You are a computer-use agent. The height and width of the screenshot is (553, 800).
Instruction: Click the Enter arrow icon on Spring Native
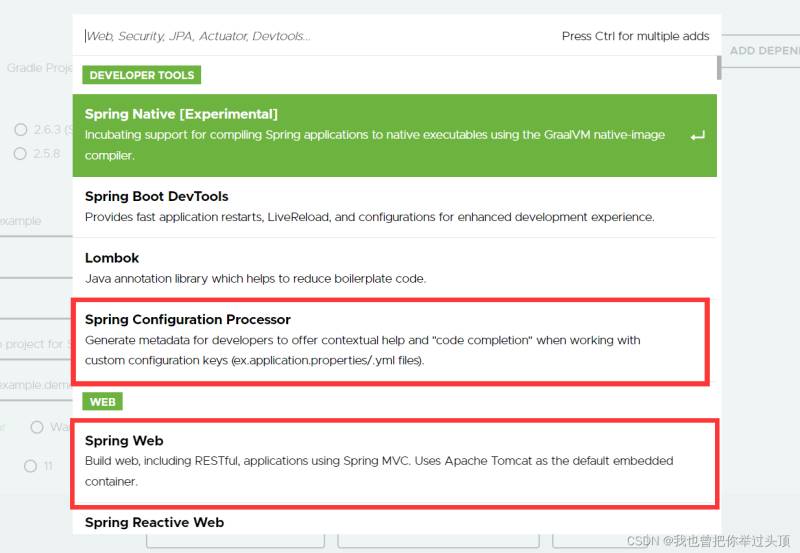coord(697,136)
